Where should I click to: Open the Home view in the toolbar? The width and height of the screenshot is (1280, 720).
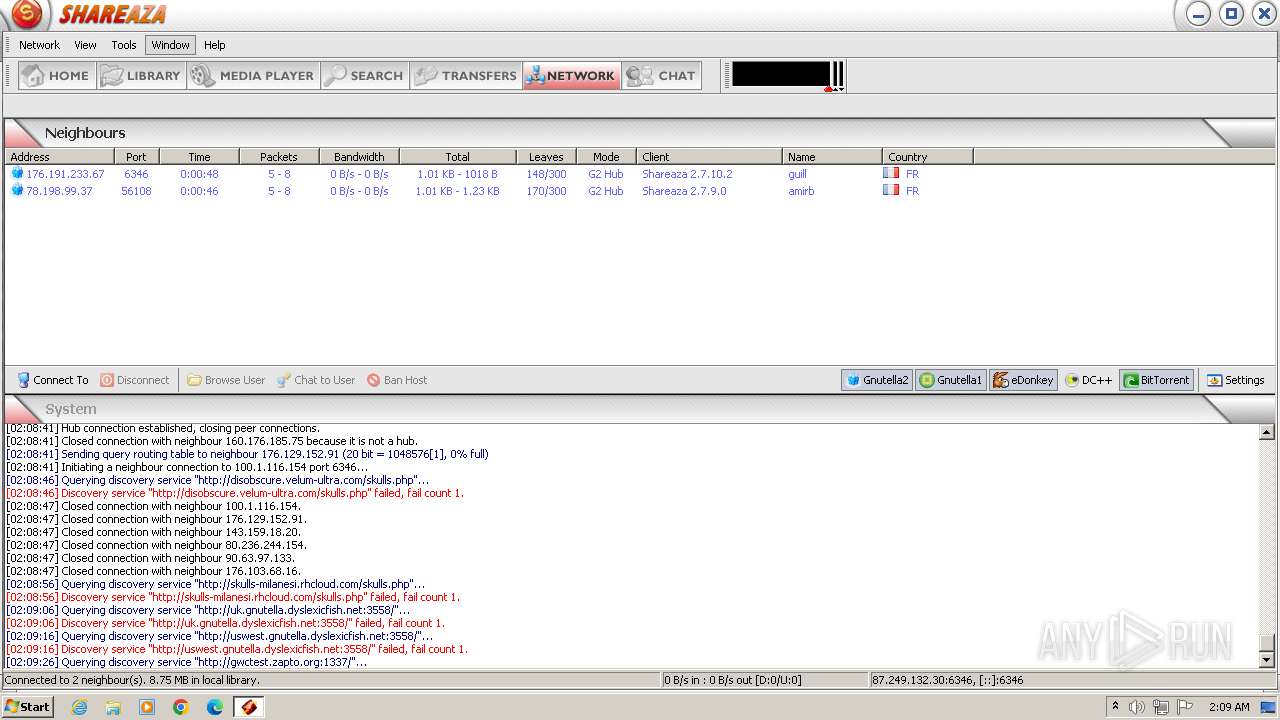tap(57, 76)
